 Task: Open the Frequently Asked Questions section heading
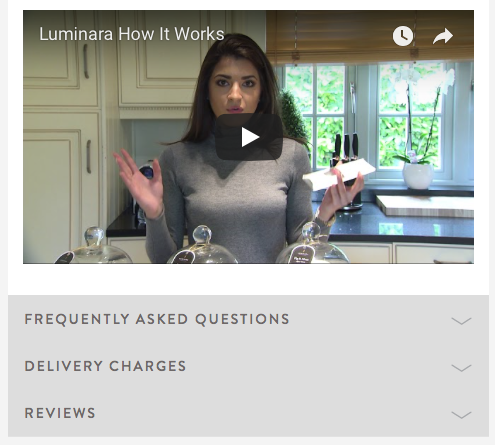pos(157,319)
